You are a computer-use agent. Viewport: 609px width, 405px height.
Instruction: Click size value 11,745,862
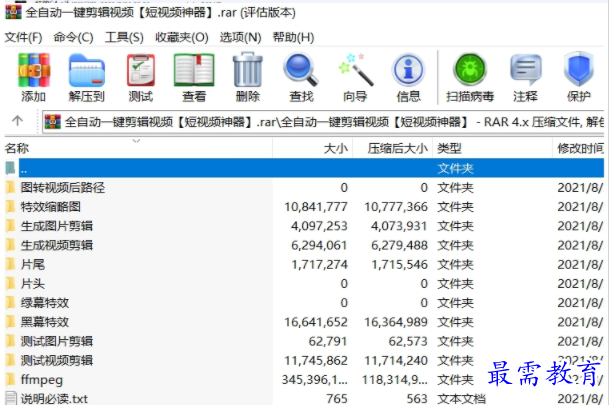point(316,360)
